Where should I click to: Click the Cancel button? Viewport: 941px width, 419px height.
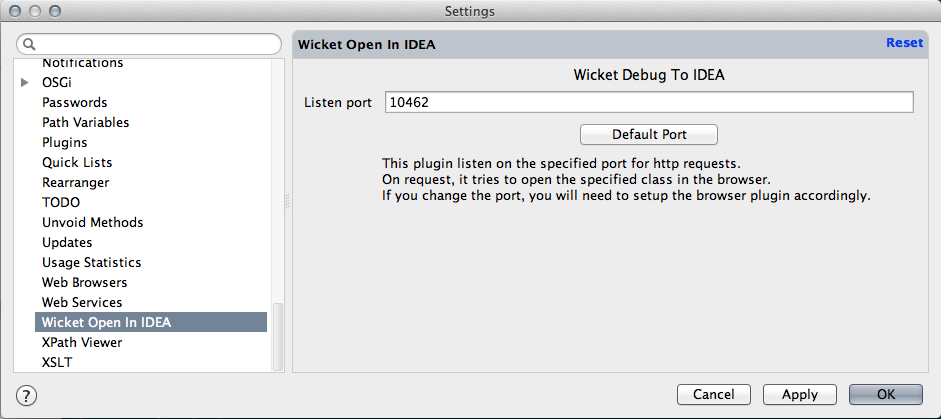(x=714, y=394)
